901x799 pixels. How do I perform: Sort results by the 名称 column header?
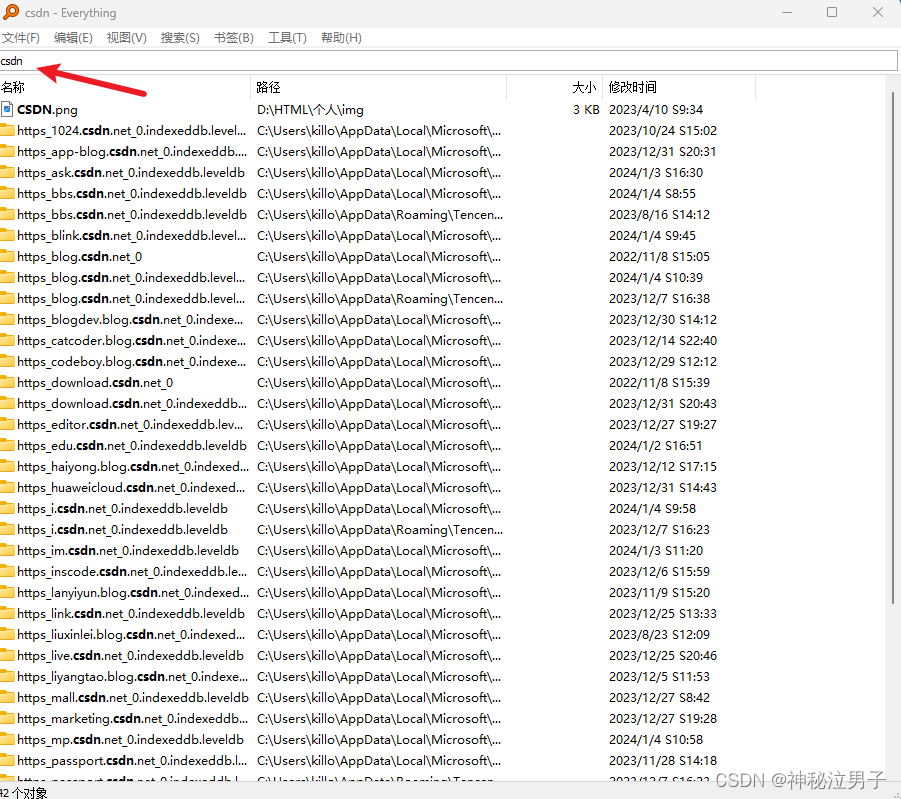[x=125, y=87]
